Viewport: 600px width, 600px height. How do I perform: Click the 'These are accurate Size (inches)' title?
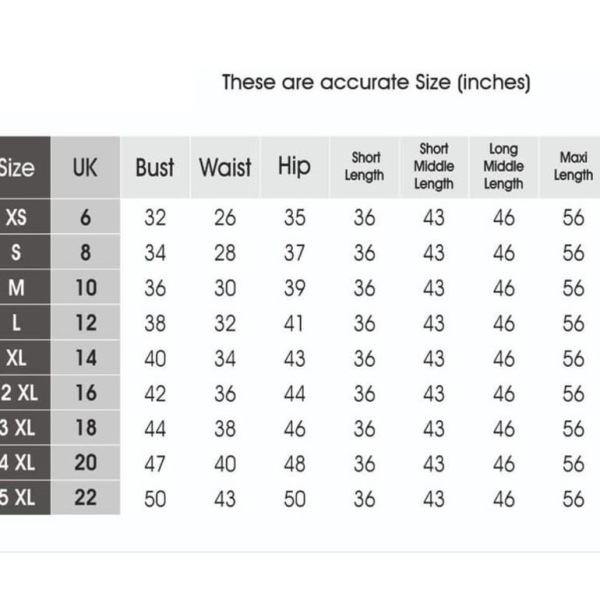(375, 82)
